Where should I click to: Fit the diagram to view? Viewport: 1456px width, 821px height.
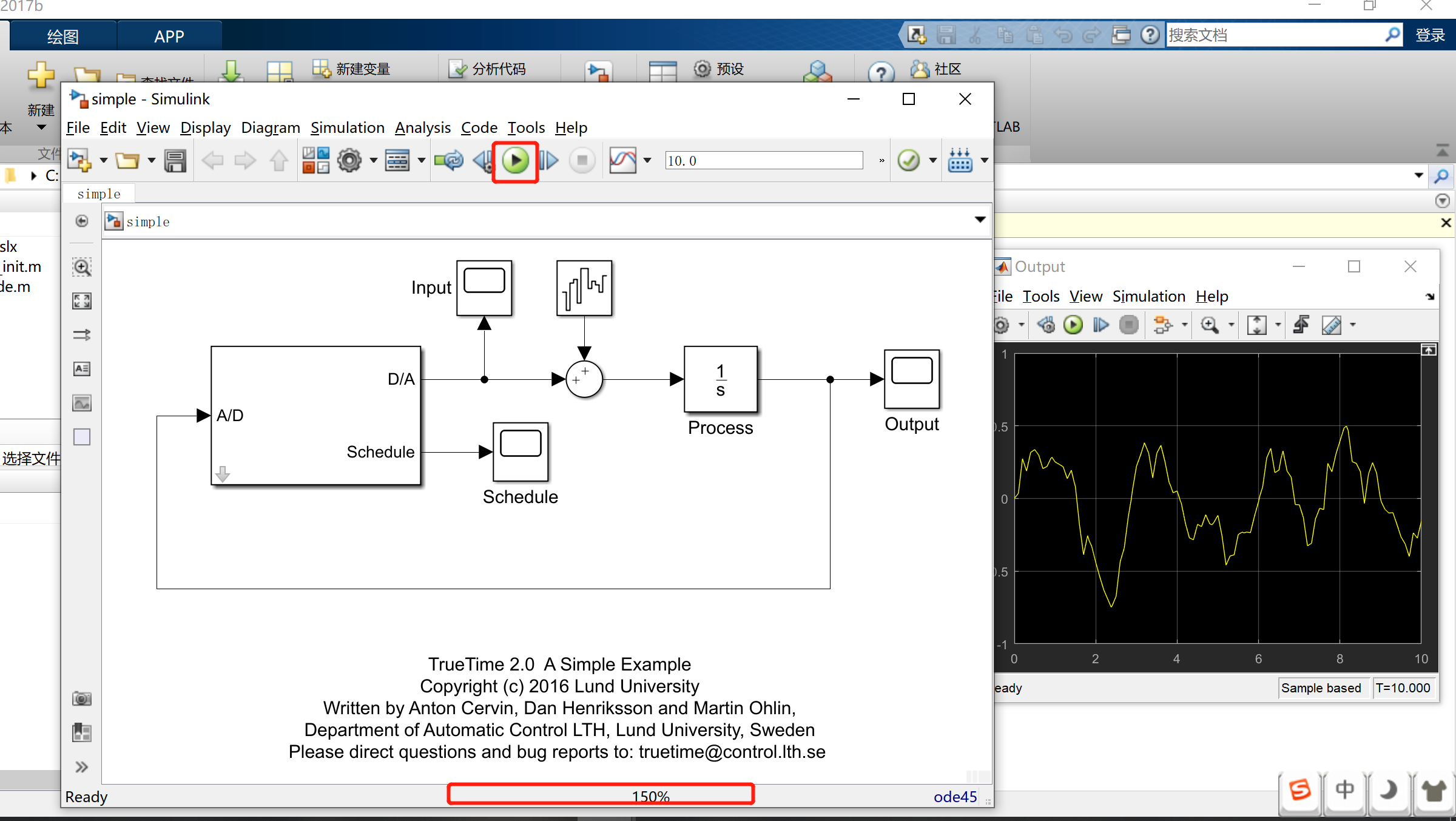tap(81, 300)
